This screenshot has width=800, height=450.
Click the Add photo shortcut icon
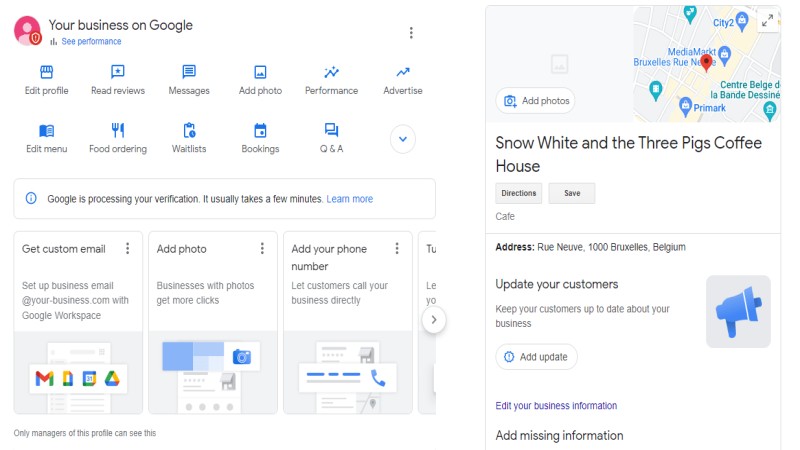(260, 72)
